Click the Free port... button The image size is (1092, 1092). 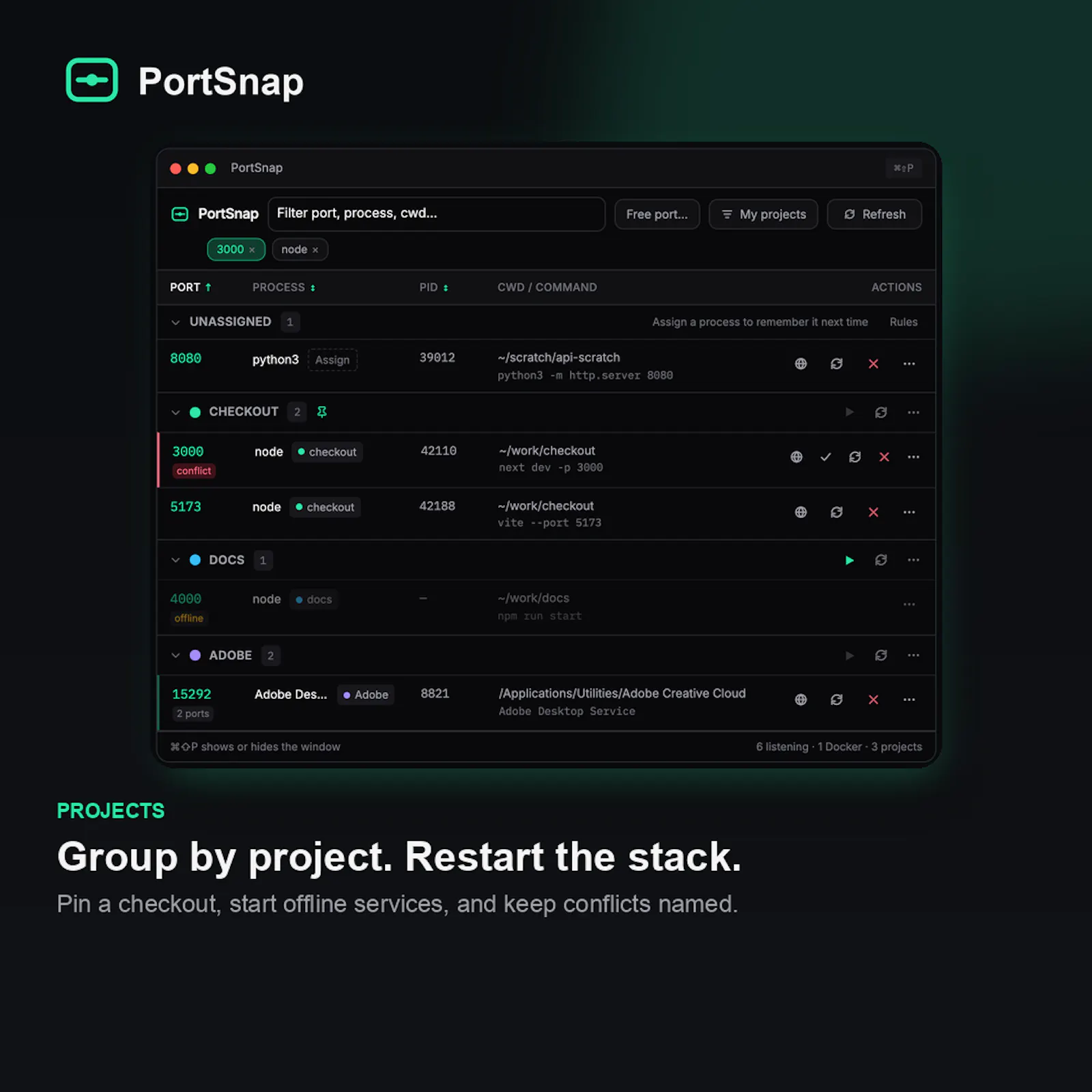pyautogui.click(x=657, y=214)
